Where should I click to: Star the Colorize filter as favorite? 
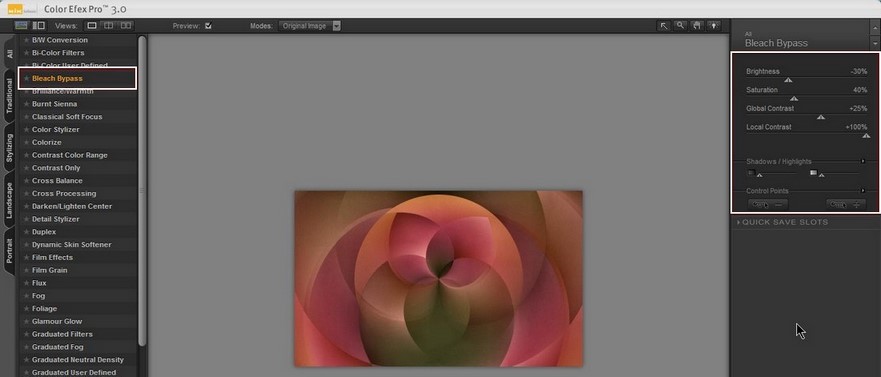pyautogui.click(x=26, y=143)
